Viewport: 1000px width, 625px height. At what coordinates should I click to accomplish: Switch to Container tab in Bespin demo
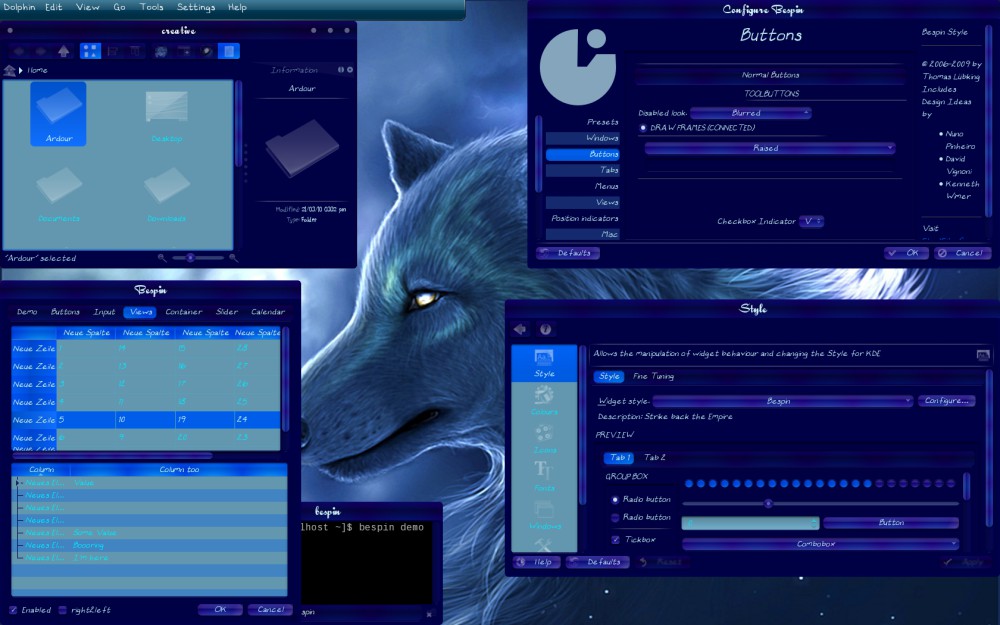184,312
